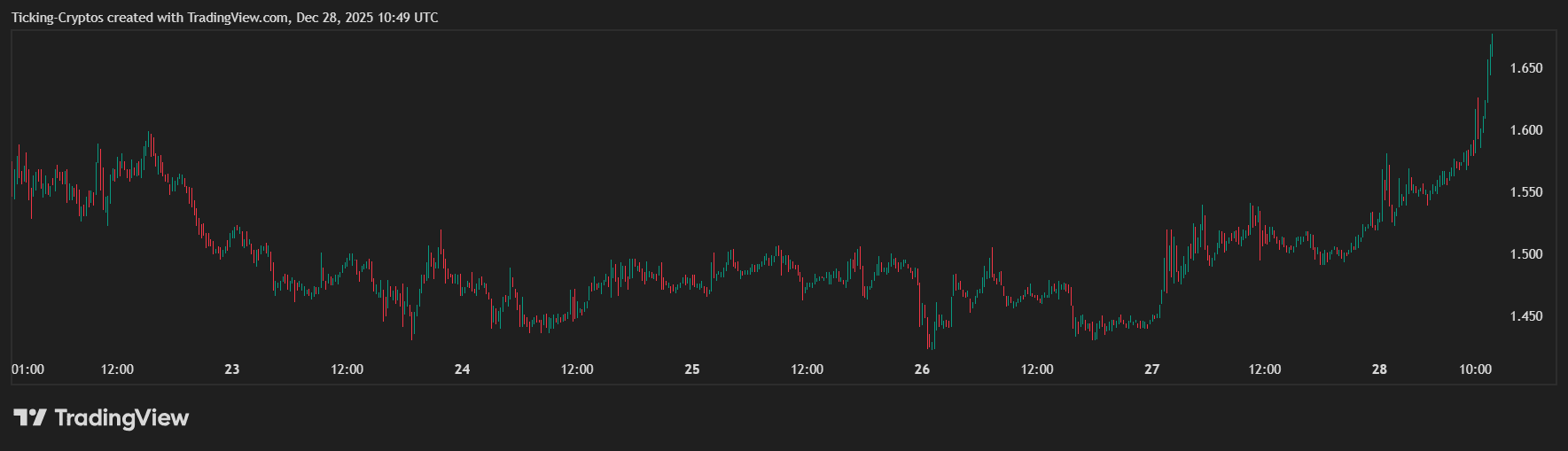Click the 1.550 price scale label
Viewport: 1568px width, 451px height.
1525,192
